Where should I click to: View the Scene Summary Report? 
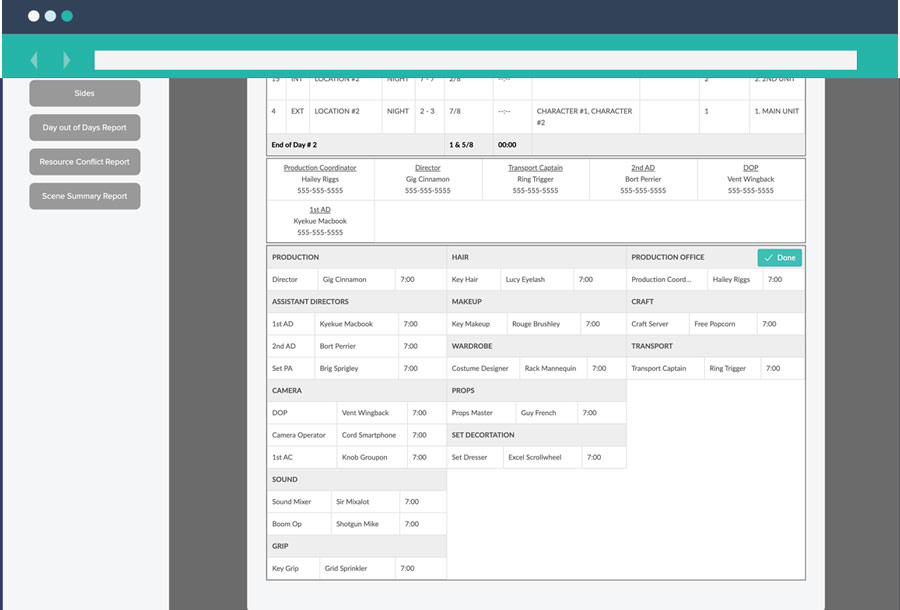tap(84, 196)
